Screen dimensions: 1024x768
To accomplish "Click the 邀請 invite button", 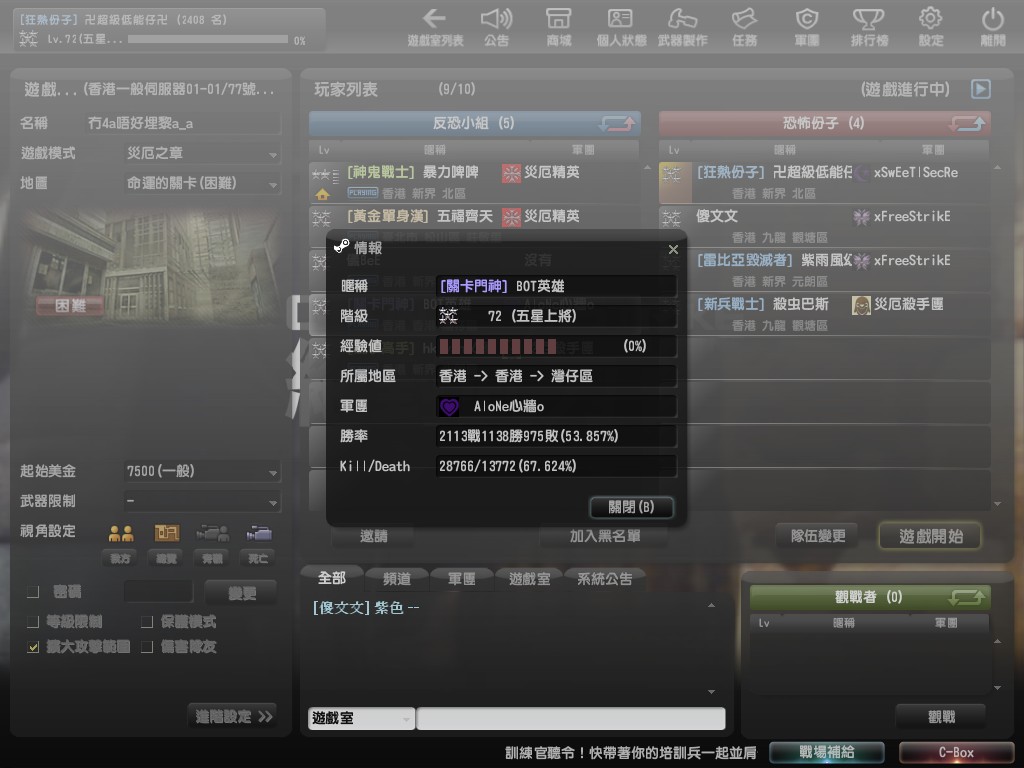I will click(x=374, y=536).
